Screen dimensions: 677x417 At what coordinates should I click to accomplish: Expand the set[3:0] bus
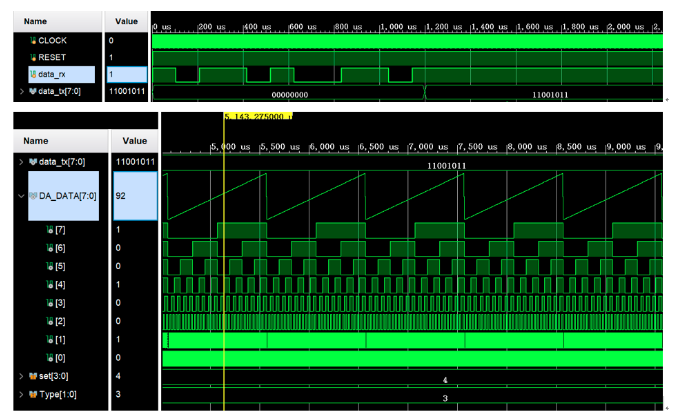click(21, 376)
